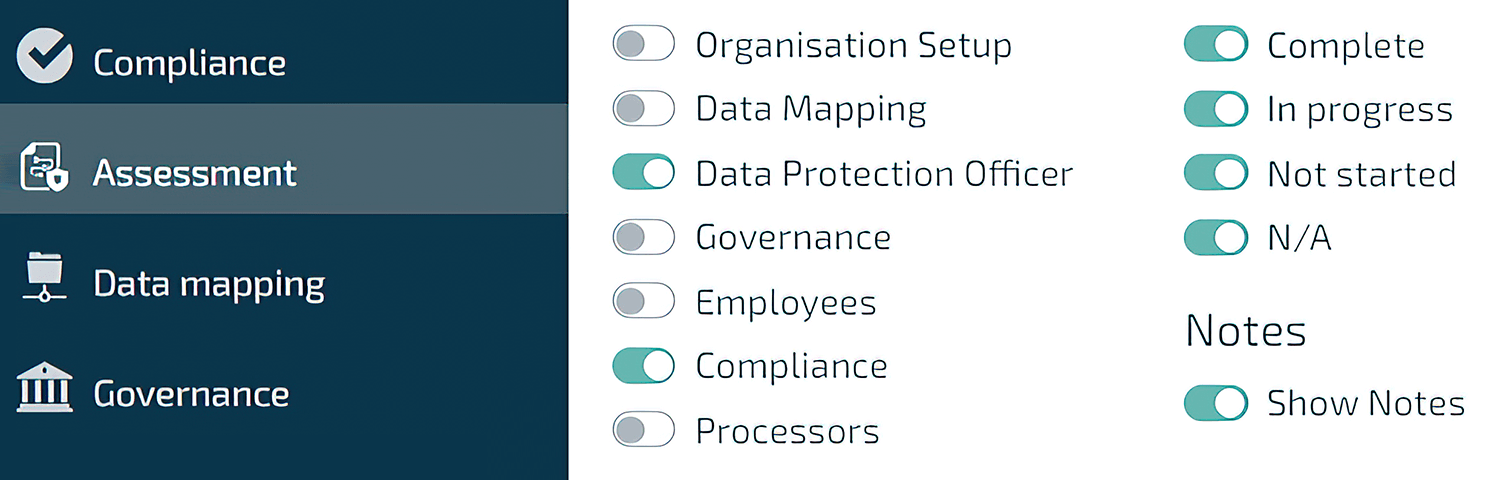
Task: Go to Data mapping in sidebar
Action: pos(284,269)
